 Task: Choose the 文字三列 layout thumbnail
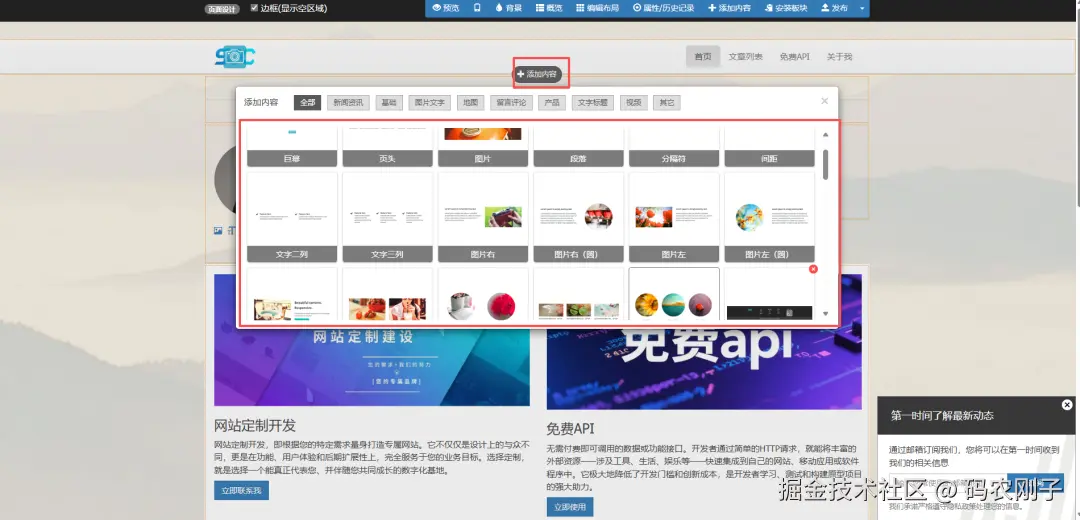tap(387, 217)
